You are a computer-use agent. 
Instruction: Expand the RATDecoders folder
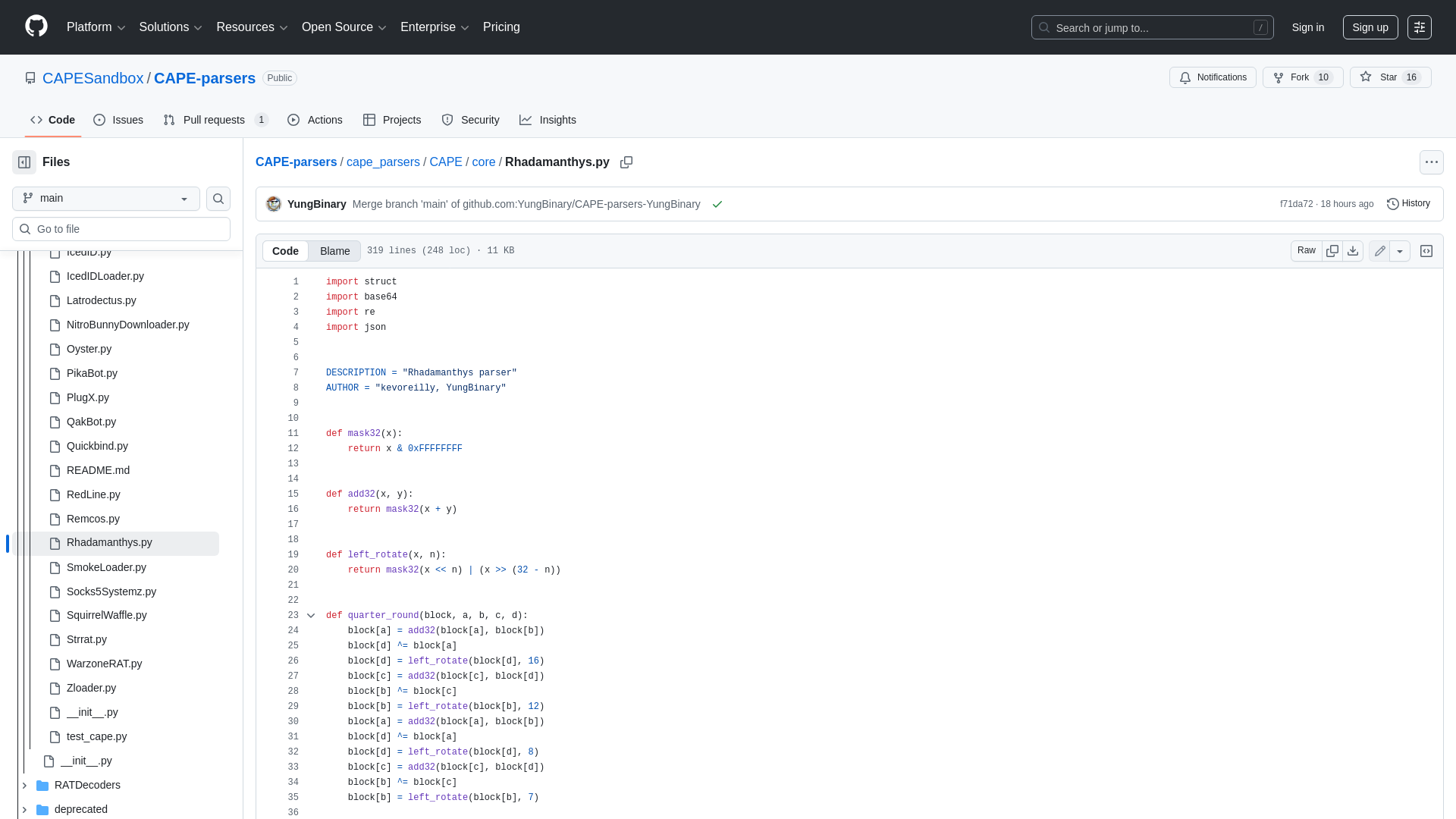coord(24,785)
